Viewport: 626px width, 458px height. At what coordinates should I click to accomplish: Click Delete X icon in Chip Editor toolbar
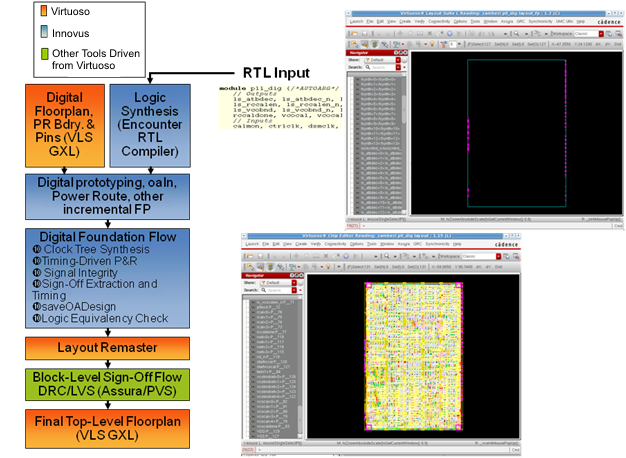pyautogui.click(x=326, y=256)
